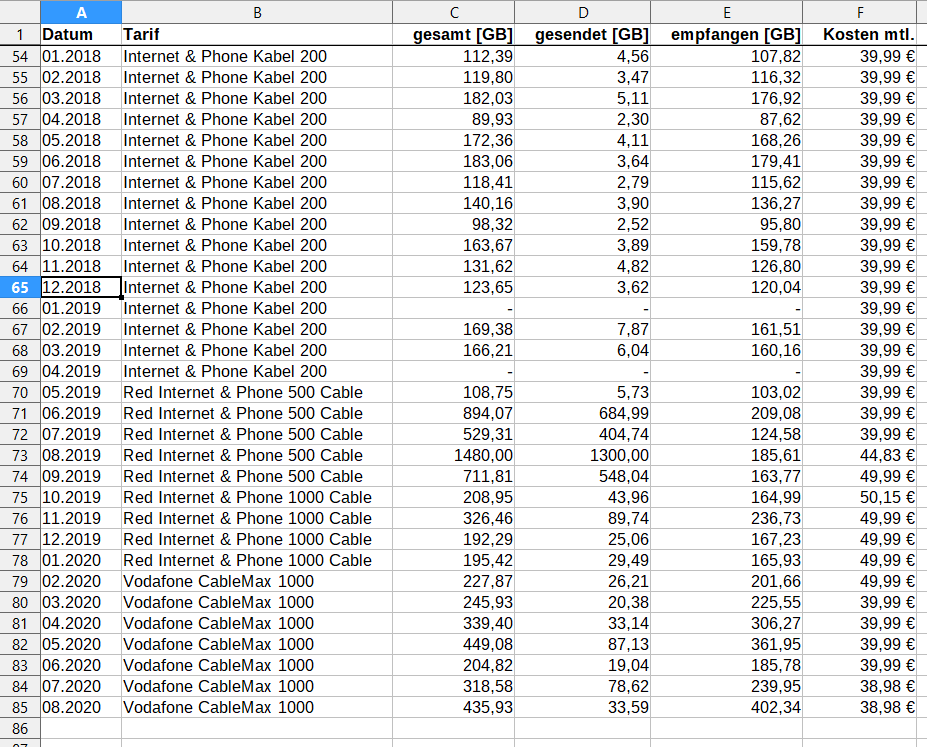
Task: Select the date cell 01.2018
Action: point(81,56)
